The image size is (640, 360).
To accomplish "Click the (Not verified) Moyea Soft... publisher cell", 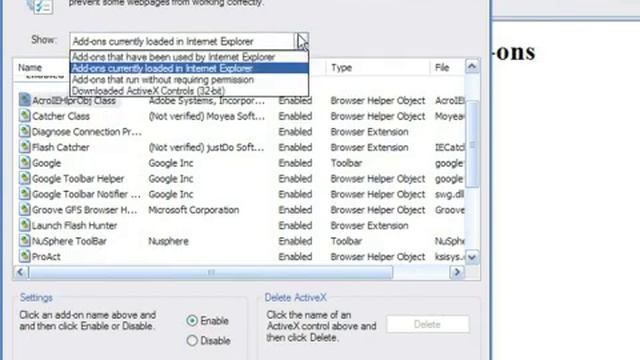I will pyautogui.click(x=207, y=116).
